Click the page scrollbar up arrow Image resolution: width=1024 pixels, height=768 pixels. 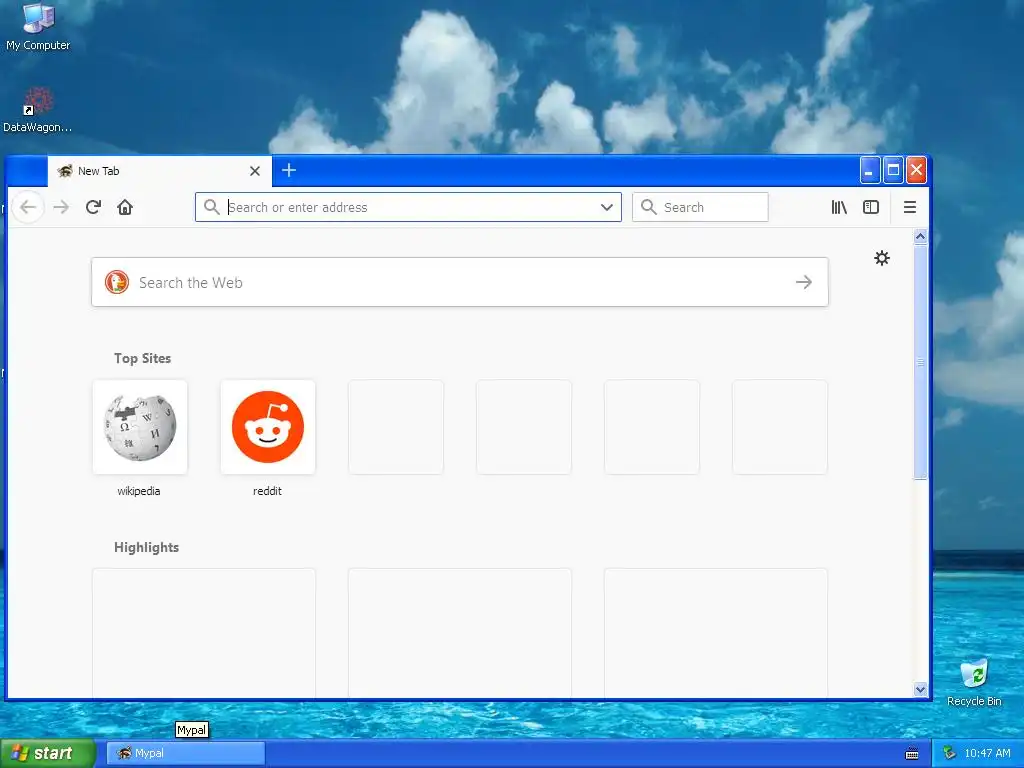(x=920, y=237)
